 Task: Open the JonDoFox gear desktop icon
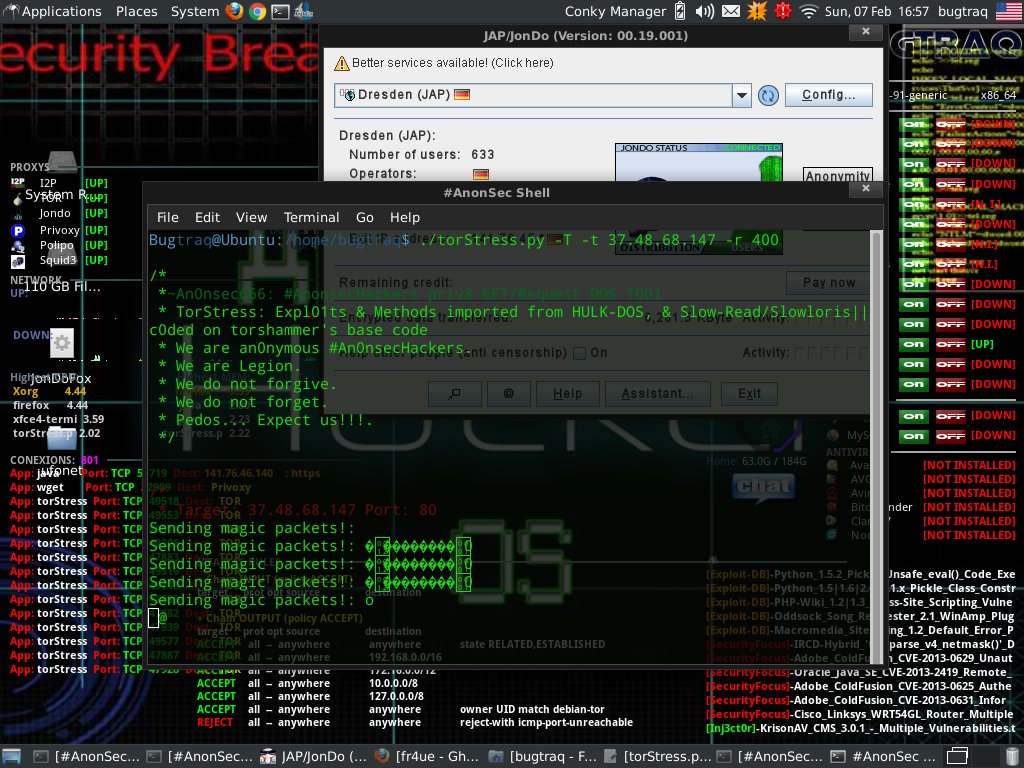tap(61, 343)
